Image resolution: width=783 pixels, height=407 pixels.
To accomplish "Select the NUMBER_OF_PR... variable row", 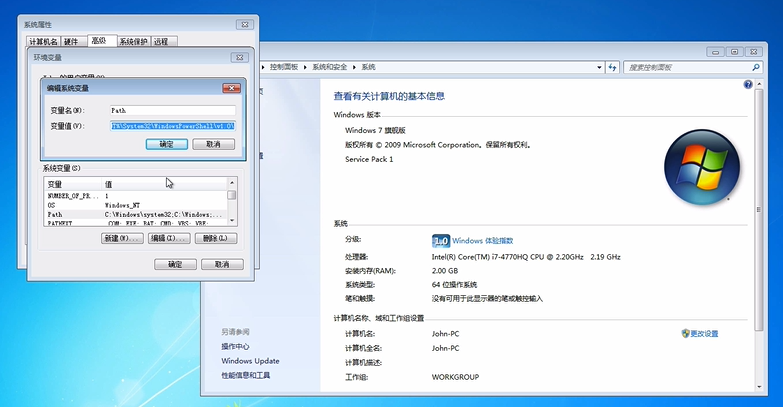I will point(135,196).
